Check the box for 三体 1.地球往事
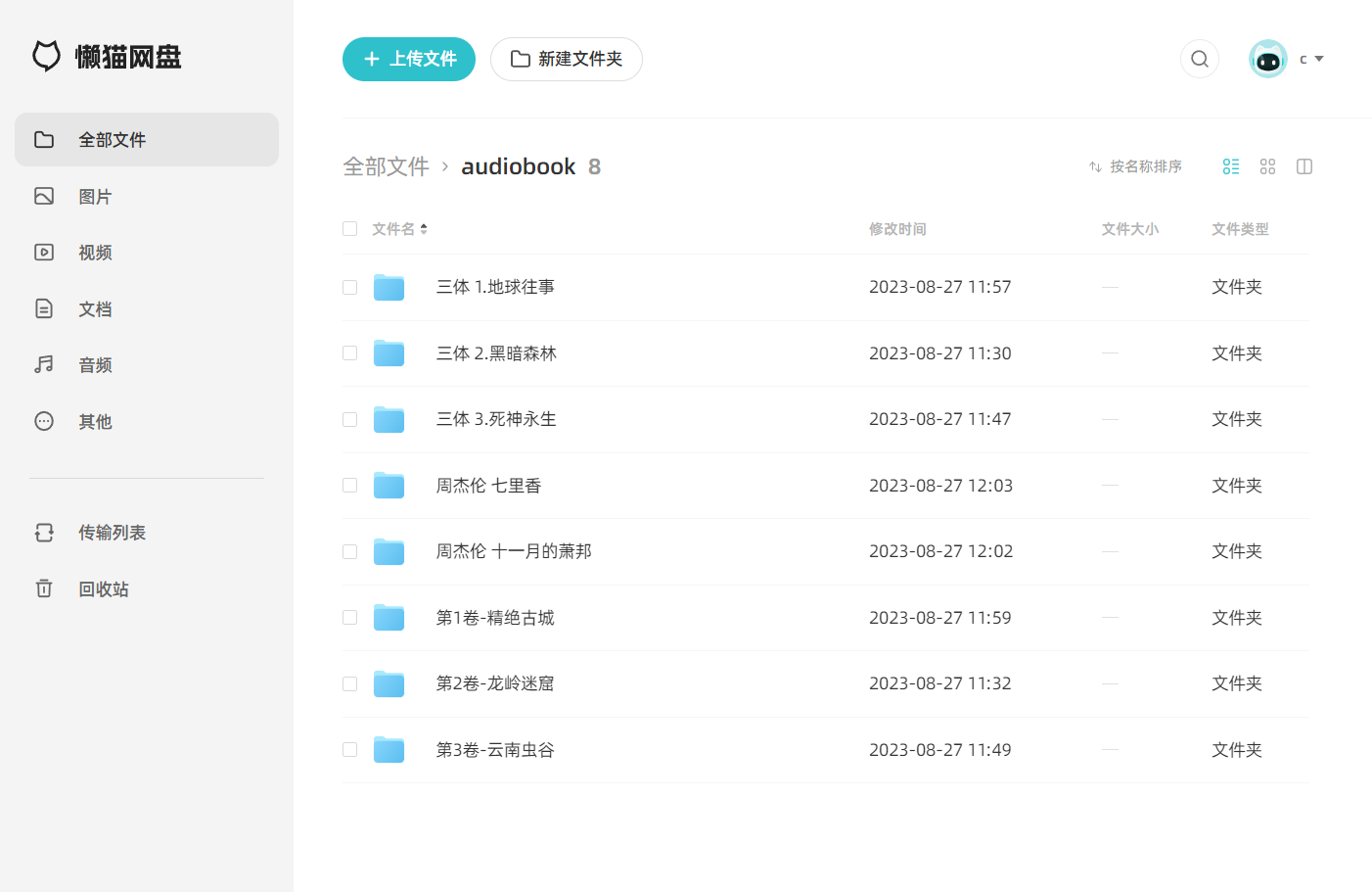1372x892 pixels. pos(349,287)
